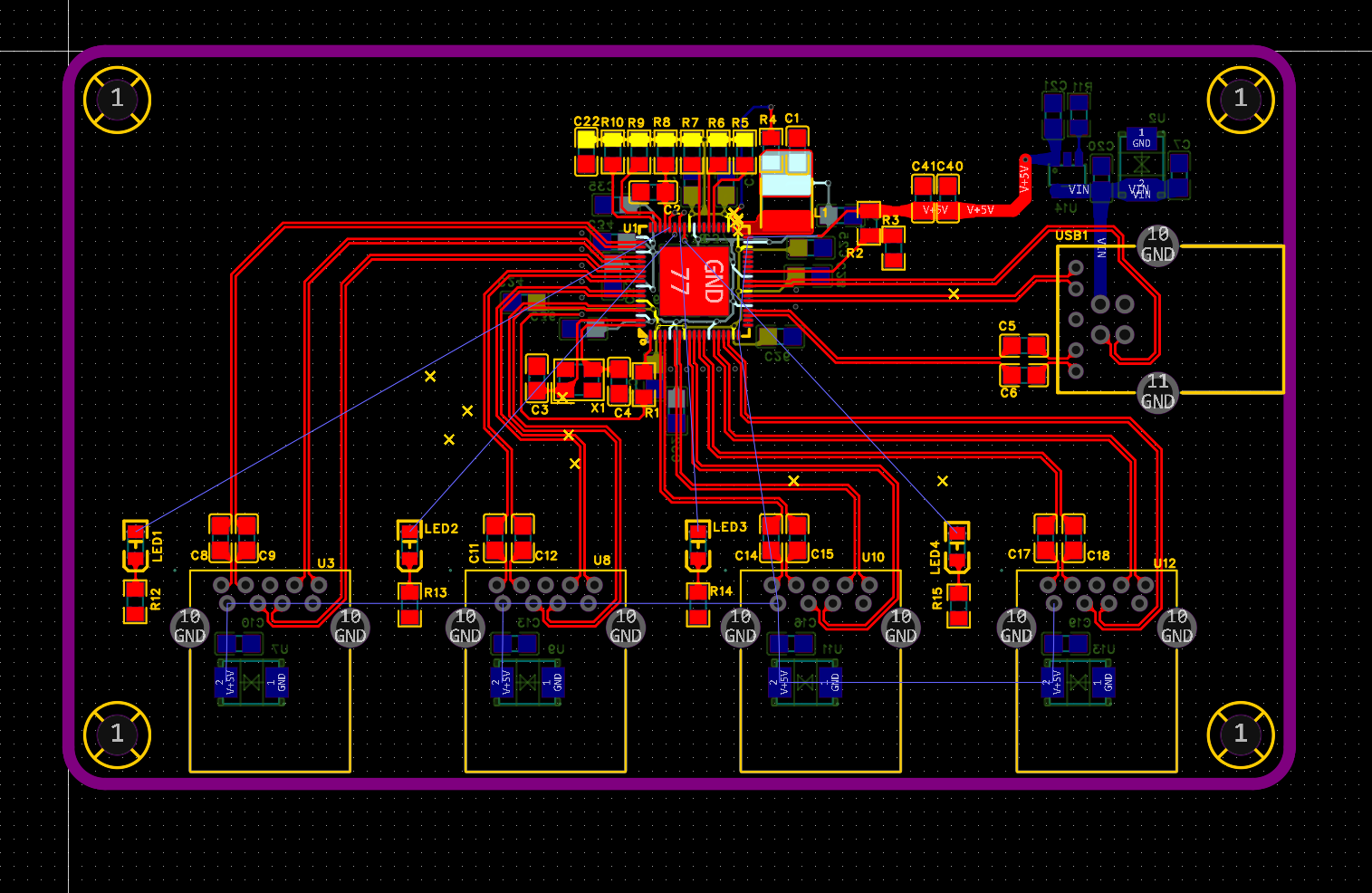Select resistor R12 below LED1

pyautogui.click(x=135, y=601)
